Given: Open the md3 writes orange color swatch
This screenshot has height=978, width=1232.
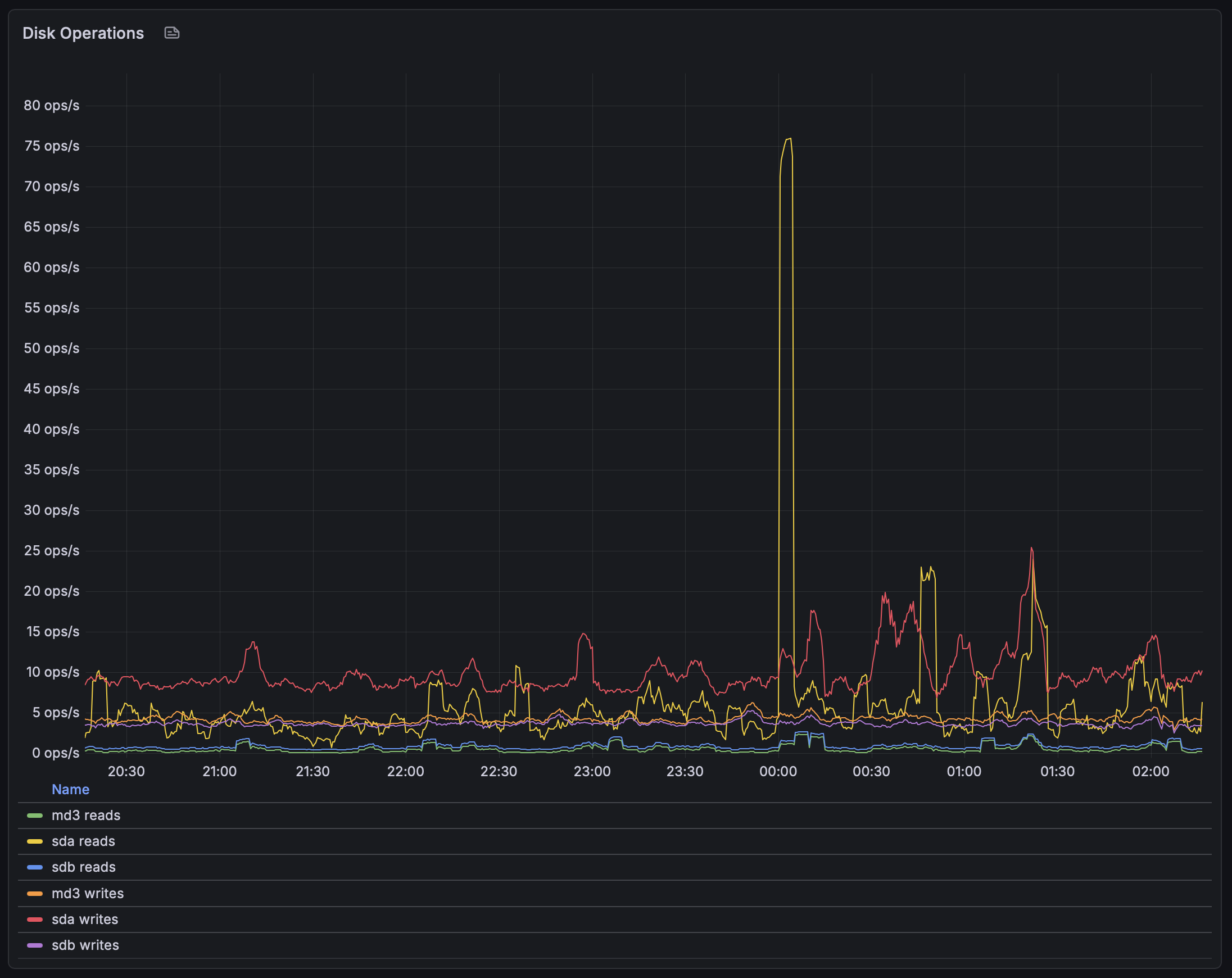Looking at the screenshot, I should tap(35, 893).
